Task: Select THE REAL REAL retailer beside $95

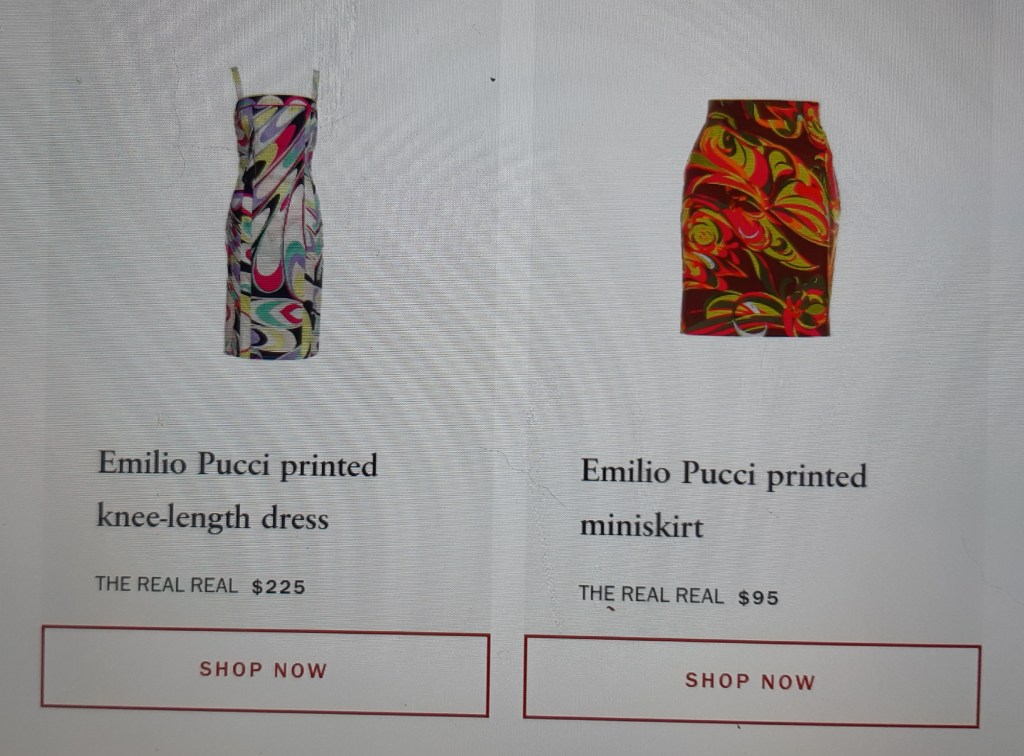Action: click(651, 595)
